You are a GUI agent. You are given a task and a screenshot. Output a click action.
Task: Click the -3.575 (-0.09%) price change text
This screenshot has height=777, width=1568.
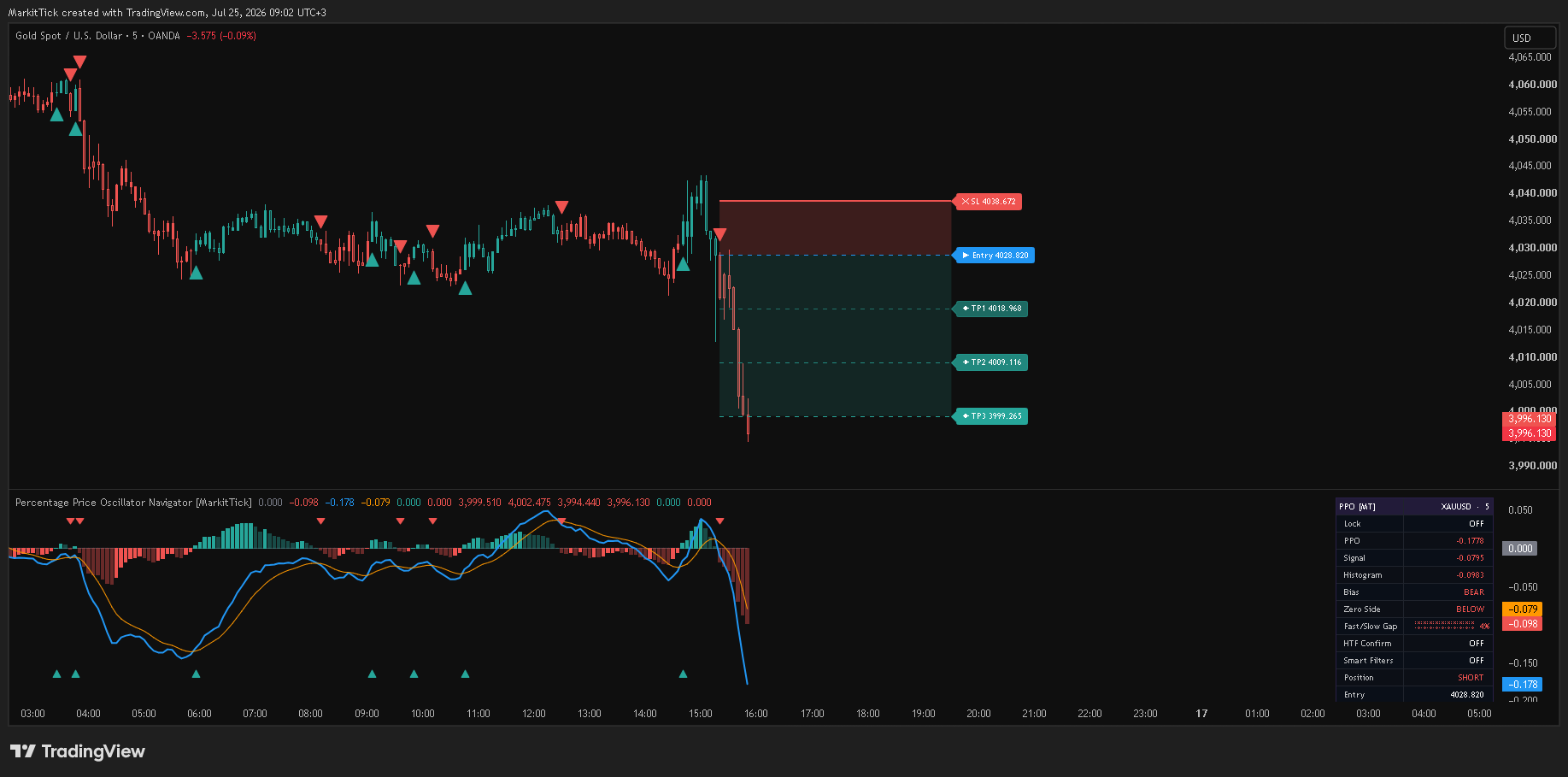tap(221, 36)
